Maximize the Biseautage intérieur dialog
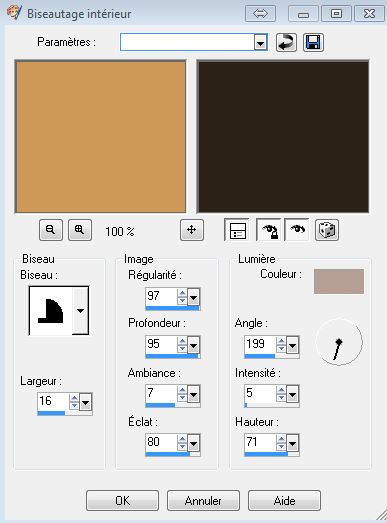 click(x=336, y=14)
